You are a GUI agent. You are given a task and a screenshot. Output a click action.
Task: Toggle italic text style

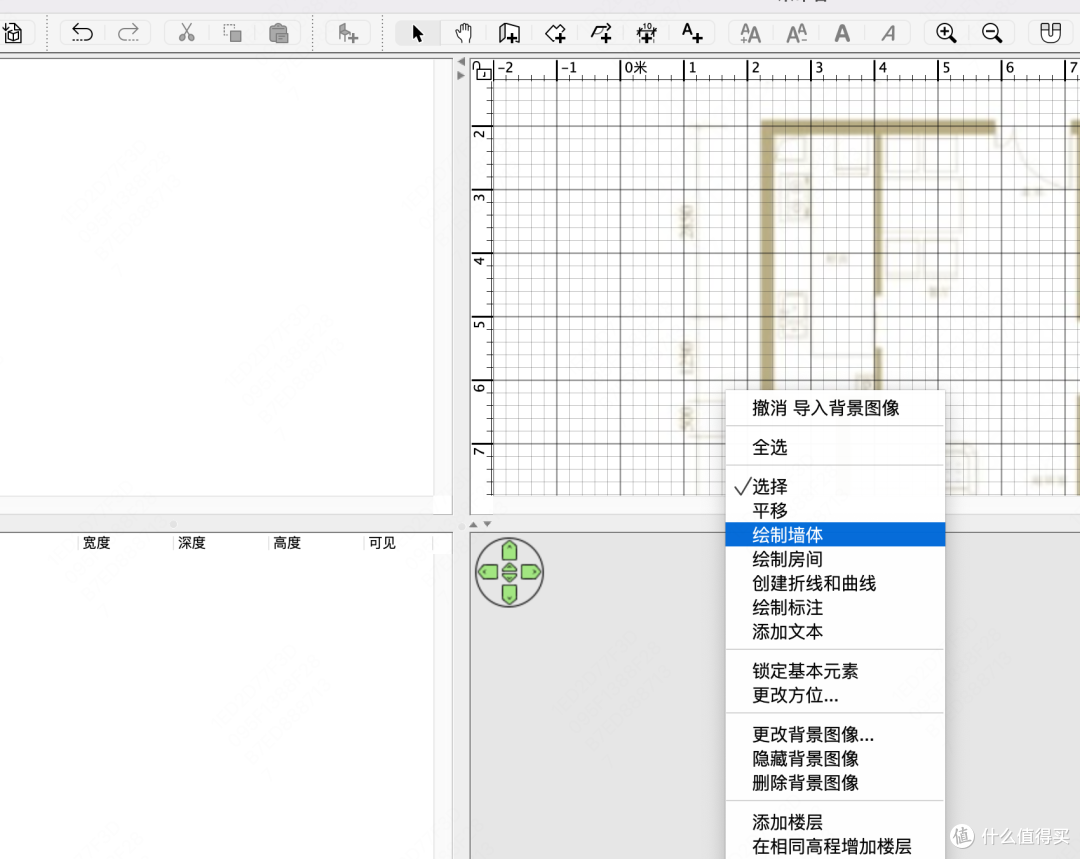pyautogui.click(x=888, y=32)
